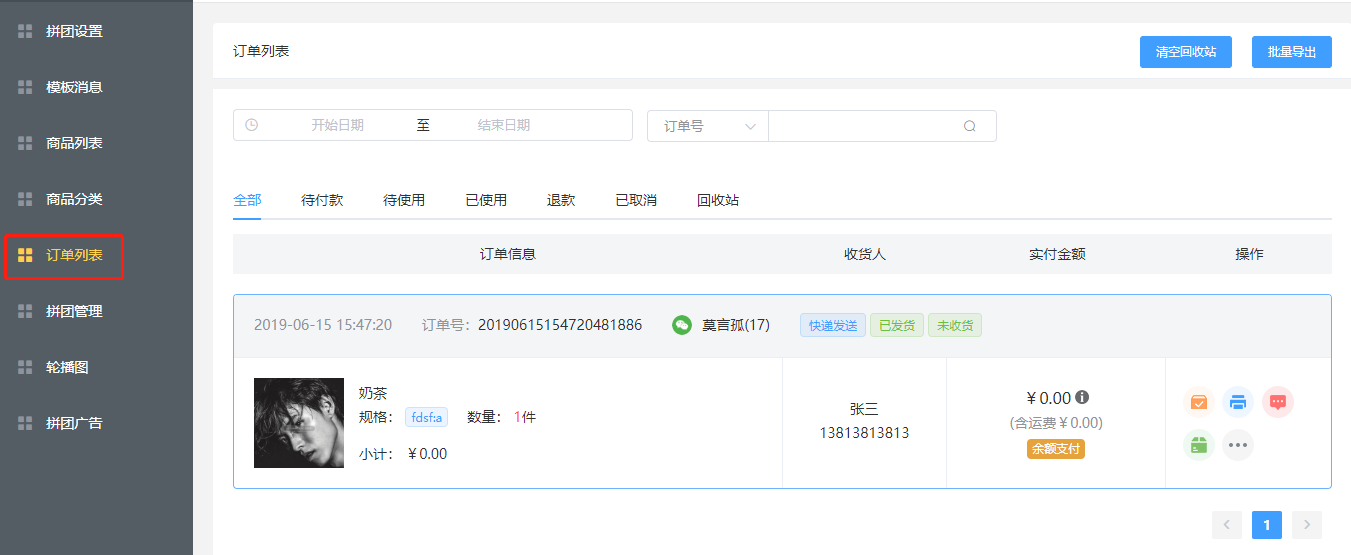Open 拼团管理 in the sidebar
This screenshot has width=1351, height=555.
pyautogui.click(x=74, y=311)
